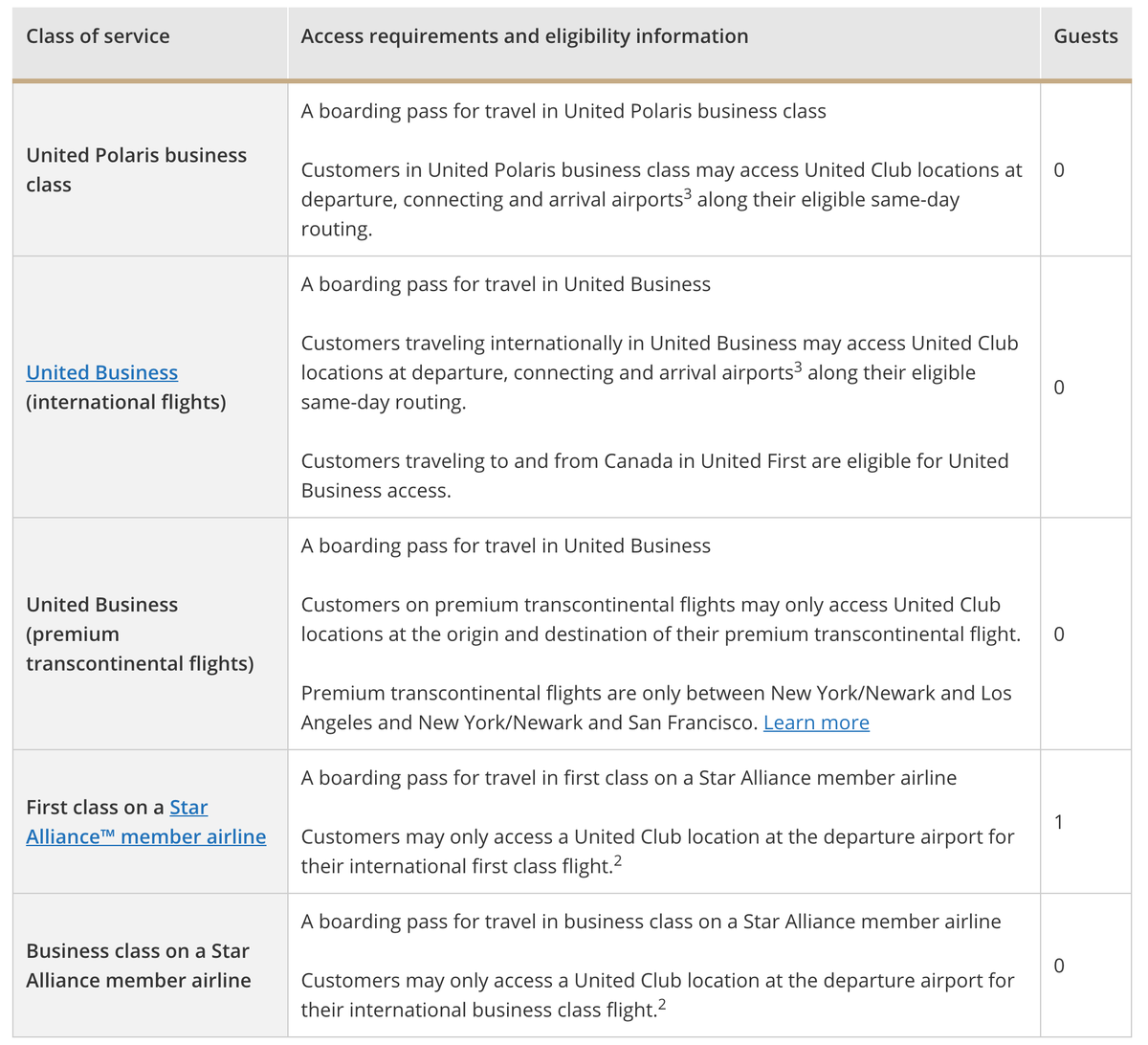Click the text listing New York/Newark and Los Angeles routes
This screenshot has width=1148, height=1045.
coord(655,693)
